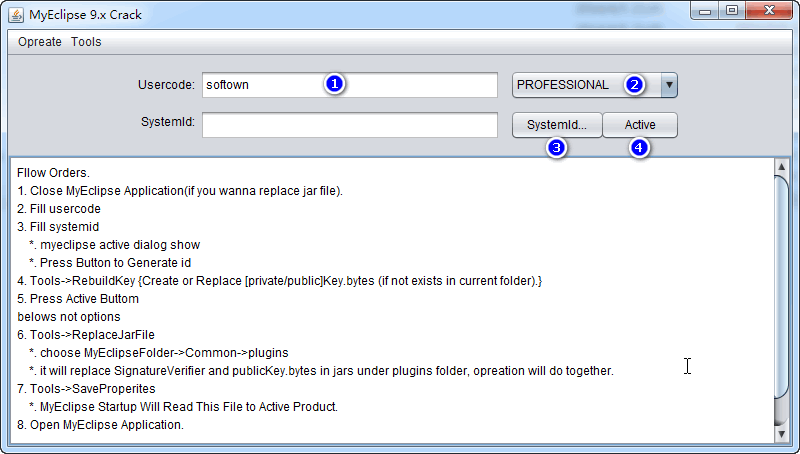This screenshot has width=800, height=454.
Task: Minimize the MyEclipse 9.x Crack window
Action: click(709, 11)
